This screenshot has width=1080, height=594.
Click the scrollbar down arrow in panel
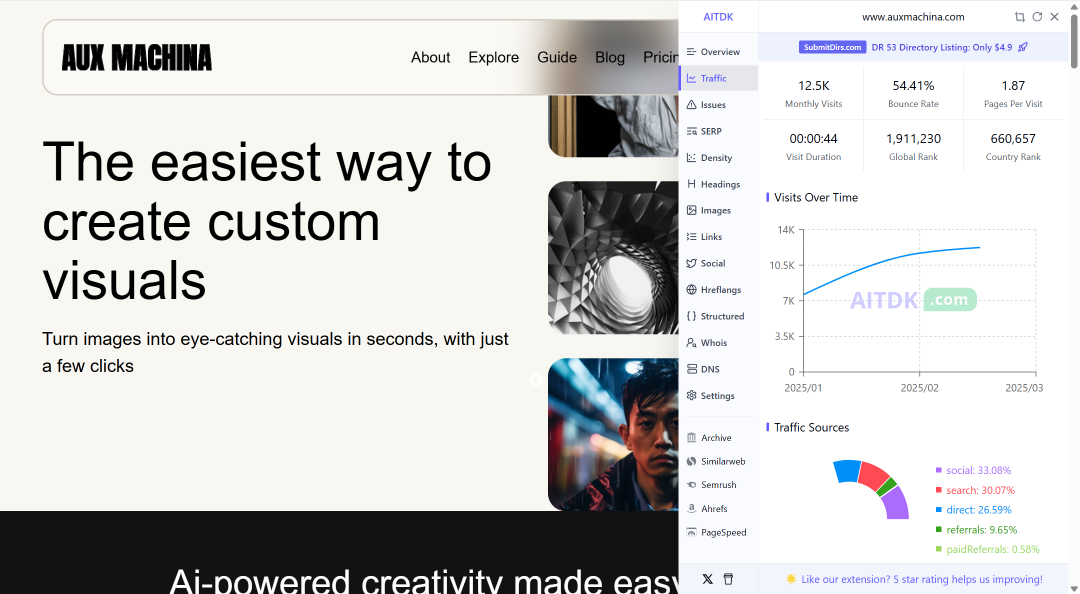(1074, 588)
